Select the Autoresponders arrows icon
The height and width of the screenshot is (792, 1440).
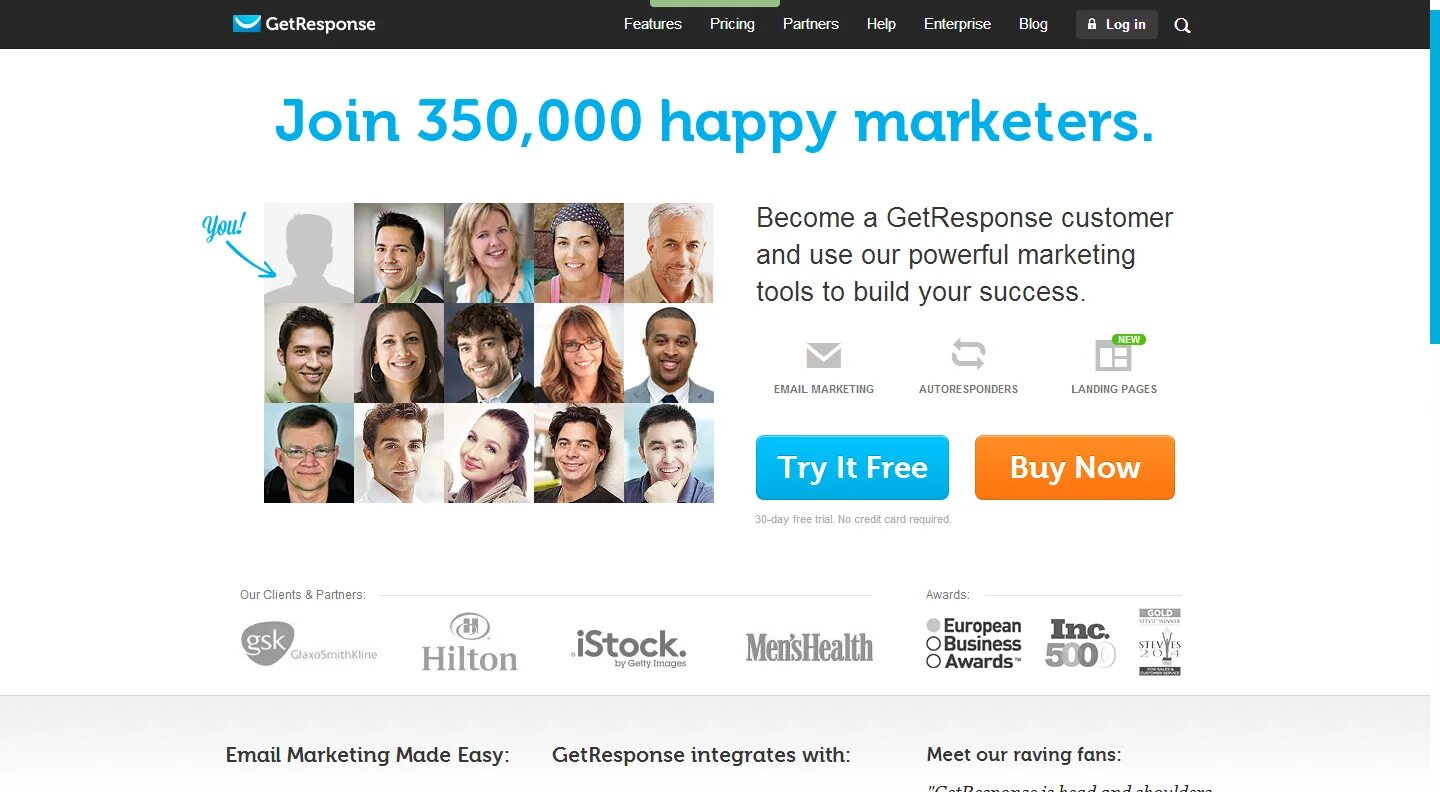968,354
